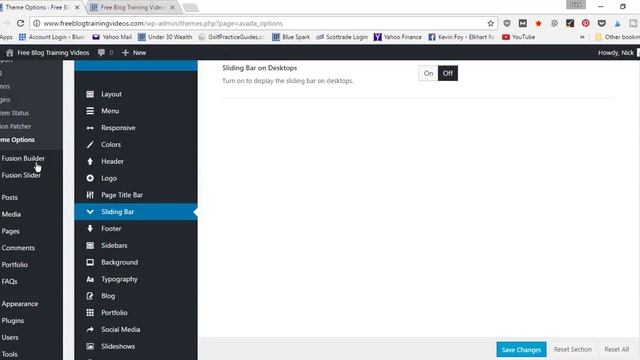Viewport: 640px width, 360px height.
Task: Turn Sliding Bar on Desktops On
Action: click(x=428, y=73)
